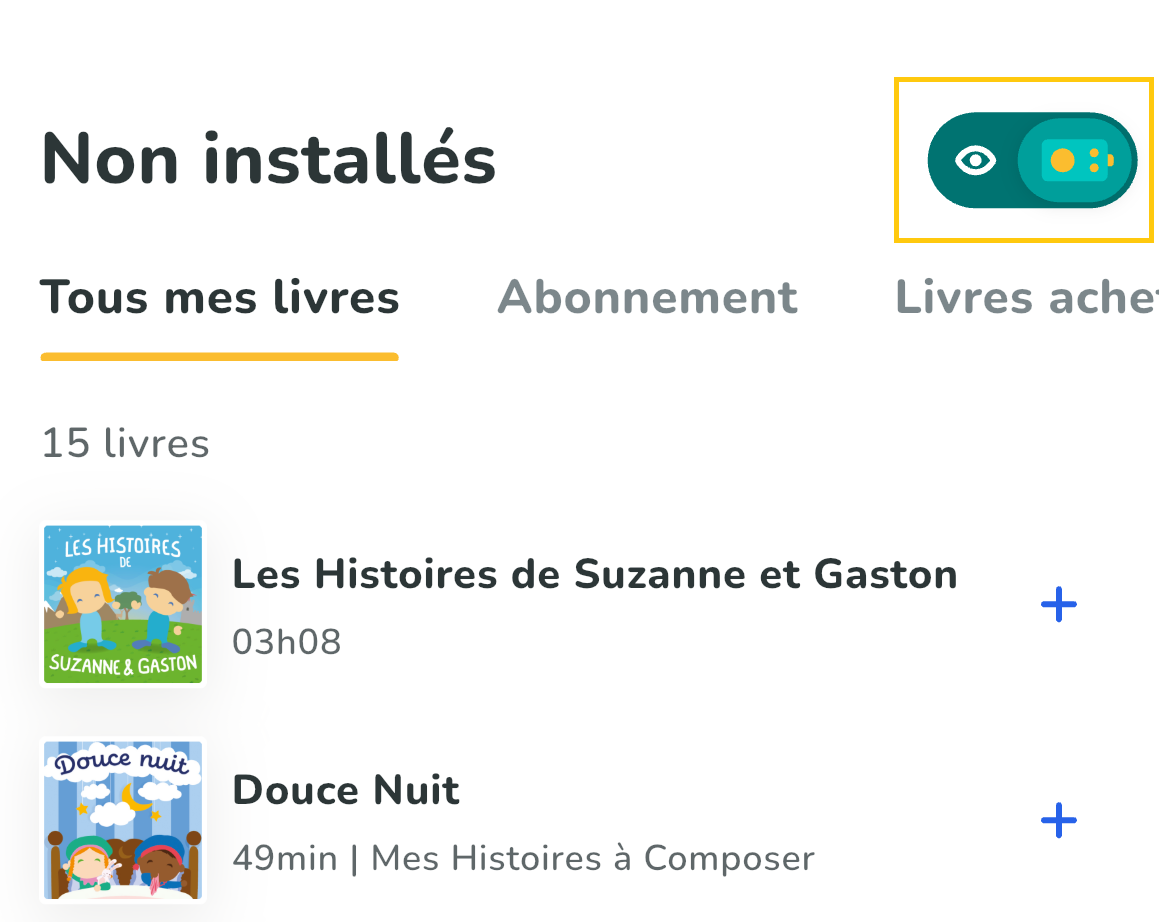The width and height of the screenshot is (1159, 922).
Task: Click the 15 livres count label
Action: click(126, 444)
